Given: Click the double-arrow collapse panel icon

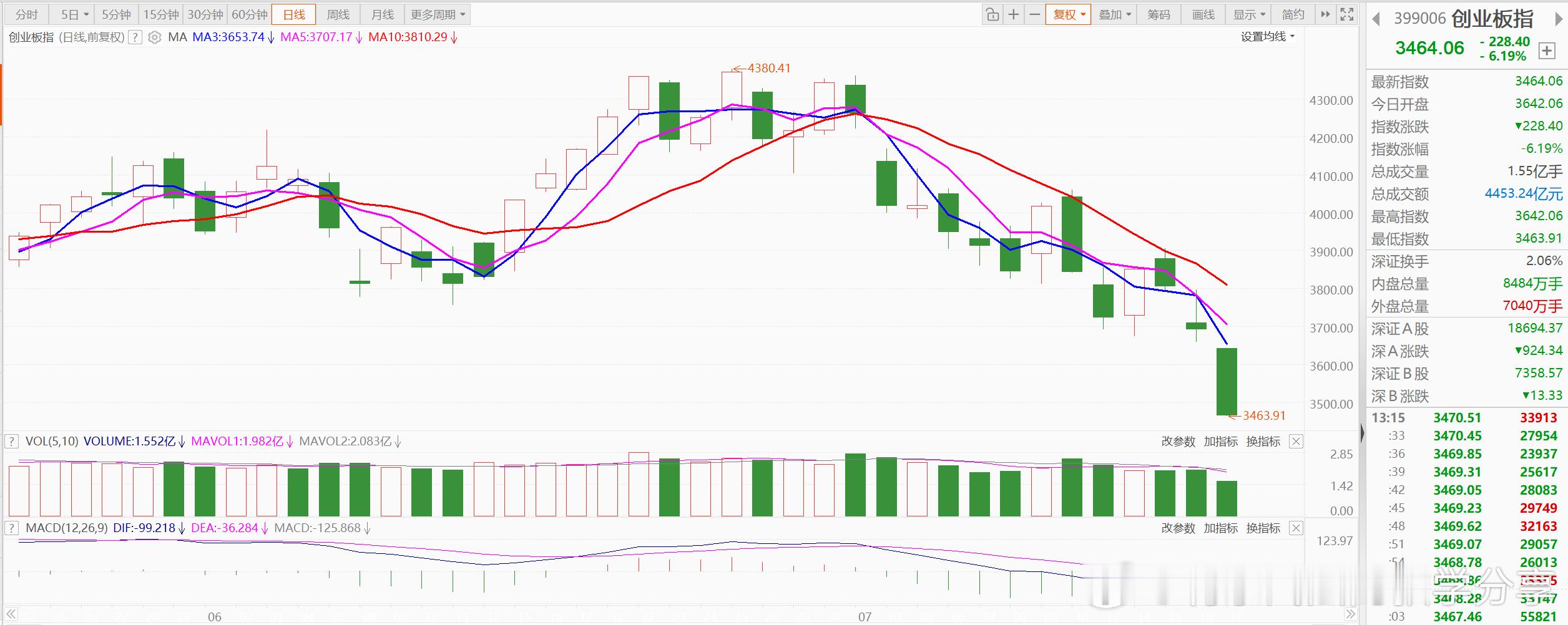Looking at the screenshot, I should pos(1325,14).
